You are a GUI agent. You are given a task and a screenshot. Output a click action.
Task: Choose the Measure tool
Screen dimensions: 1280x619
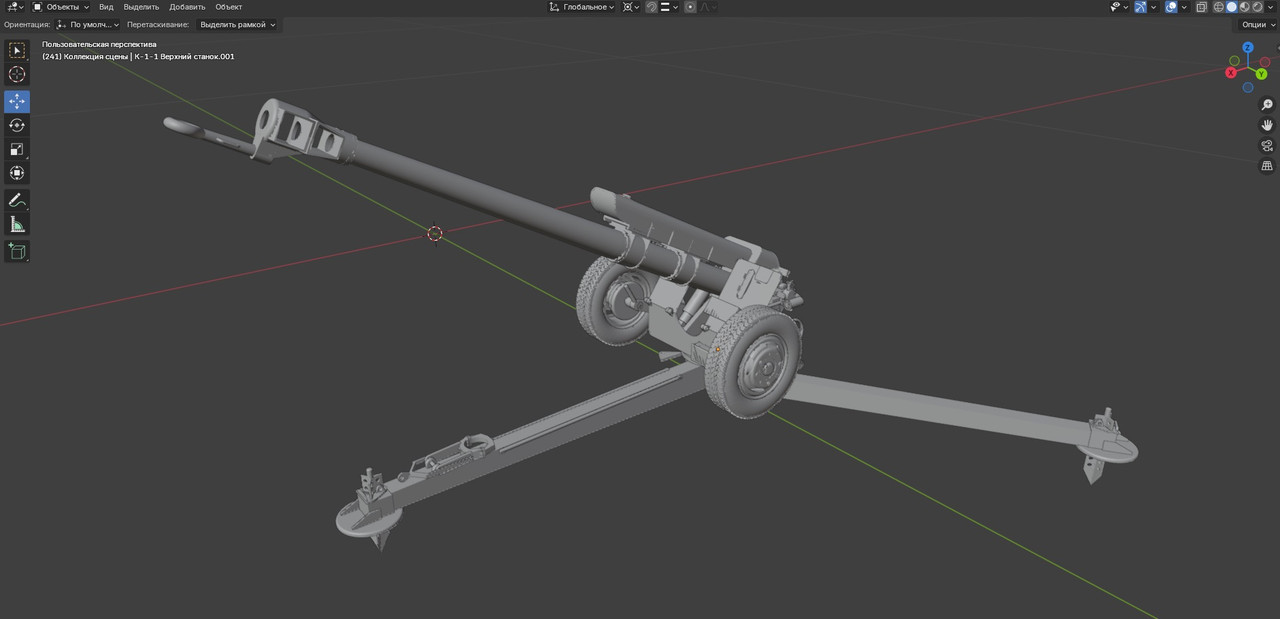tap(17, 224)
